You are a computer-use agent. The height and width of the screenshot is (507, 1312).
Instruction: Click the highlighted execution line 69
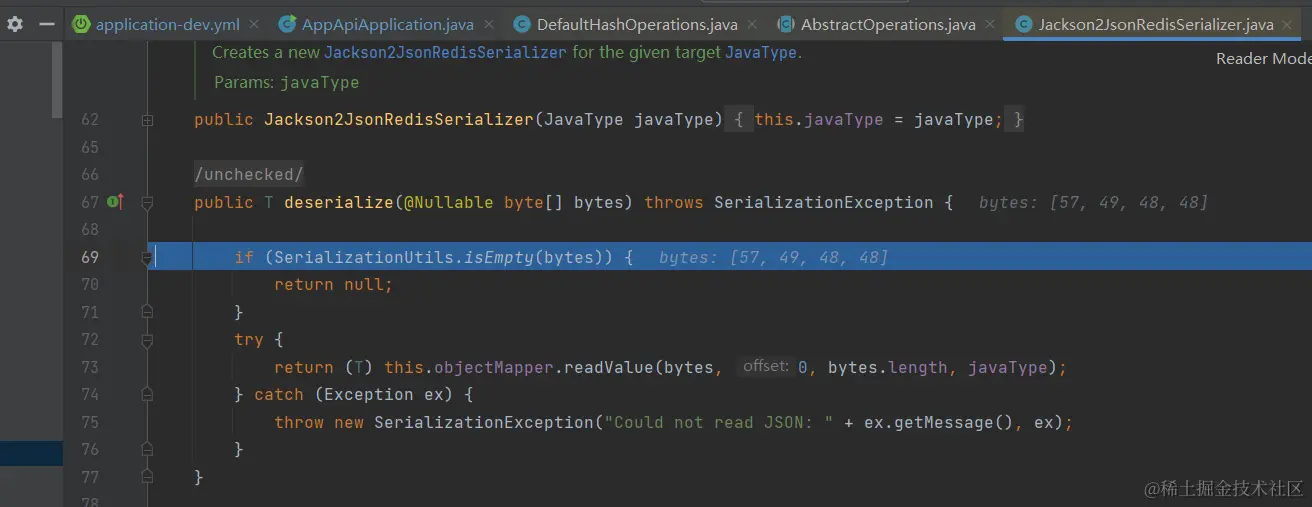[x=729, y=257]
